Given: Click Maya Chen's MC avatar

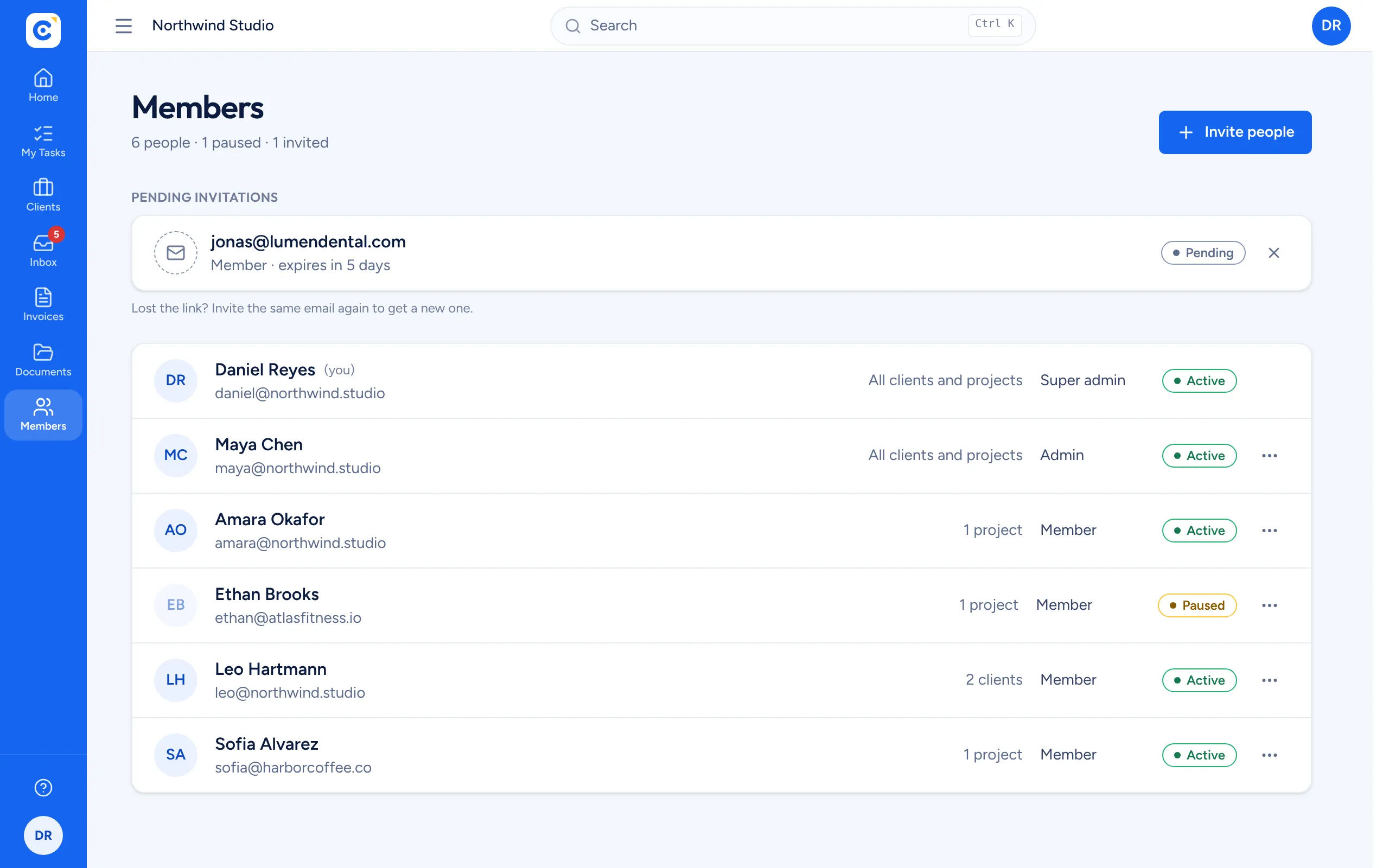Looking at the screenshot, I should [176, 455].
